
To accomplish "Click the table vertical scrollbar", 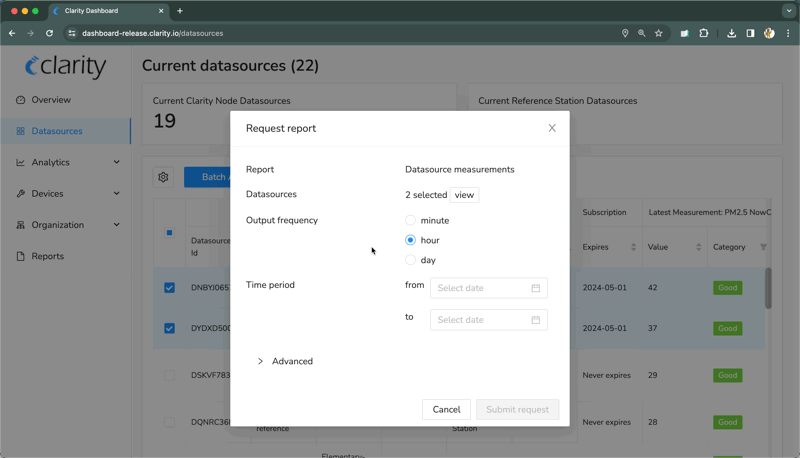I will [x=768, y=288].
